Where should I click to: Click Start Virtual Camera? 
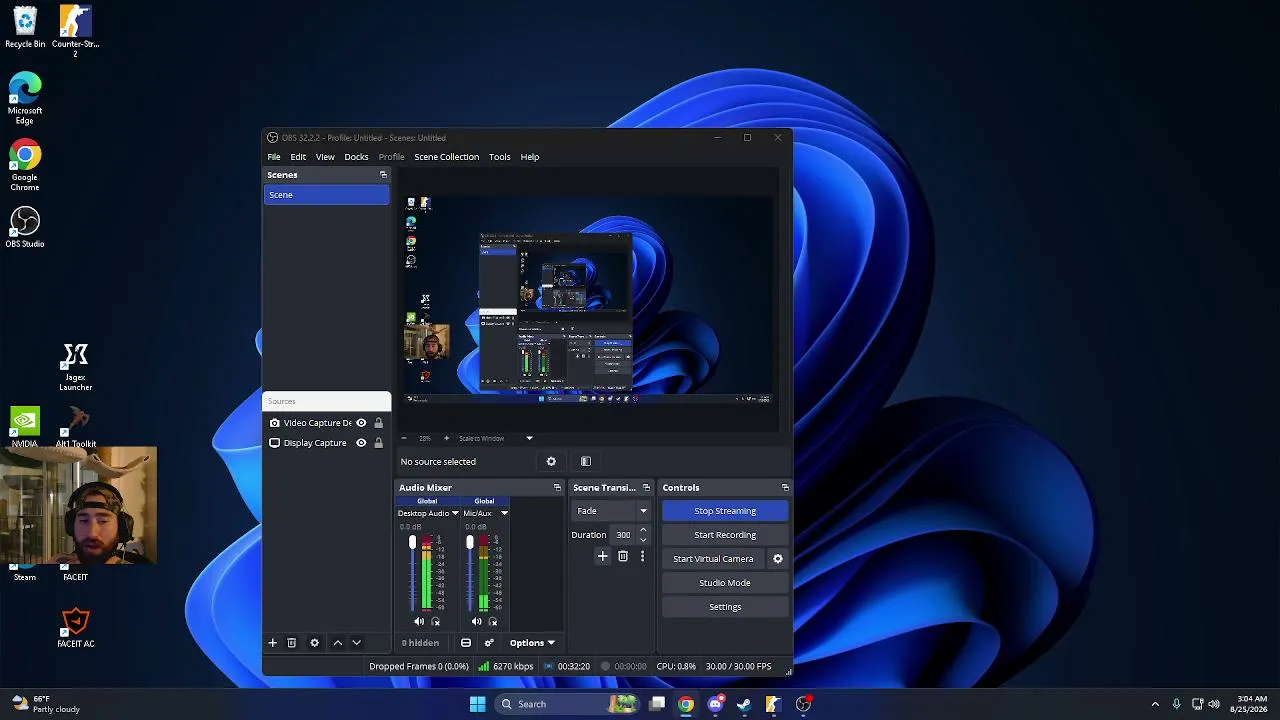click(x=713, y=559)
